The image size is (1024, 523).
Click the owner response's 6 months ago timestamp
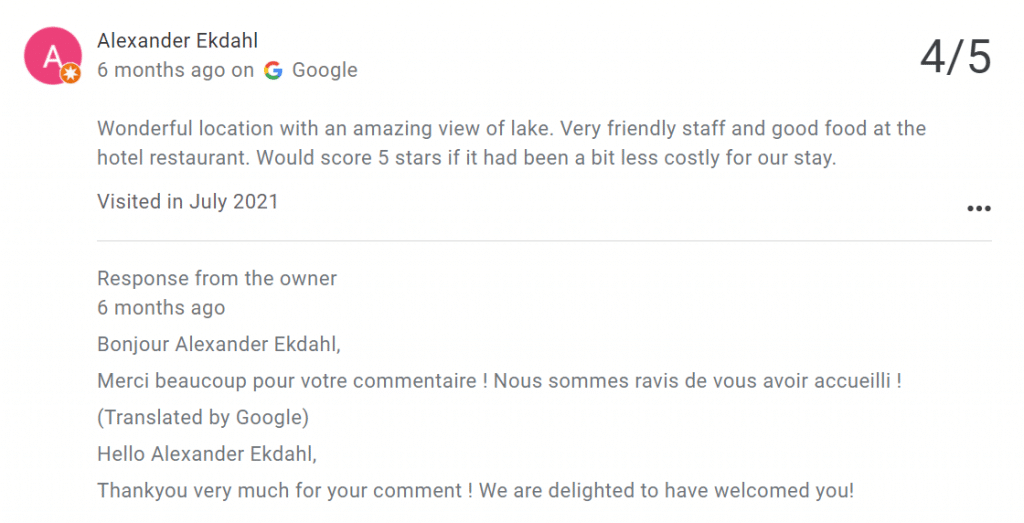click(160, 307)
